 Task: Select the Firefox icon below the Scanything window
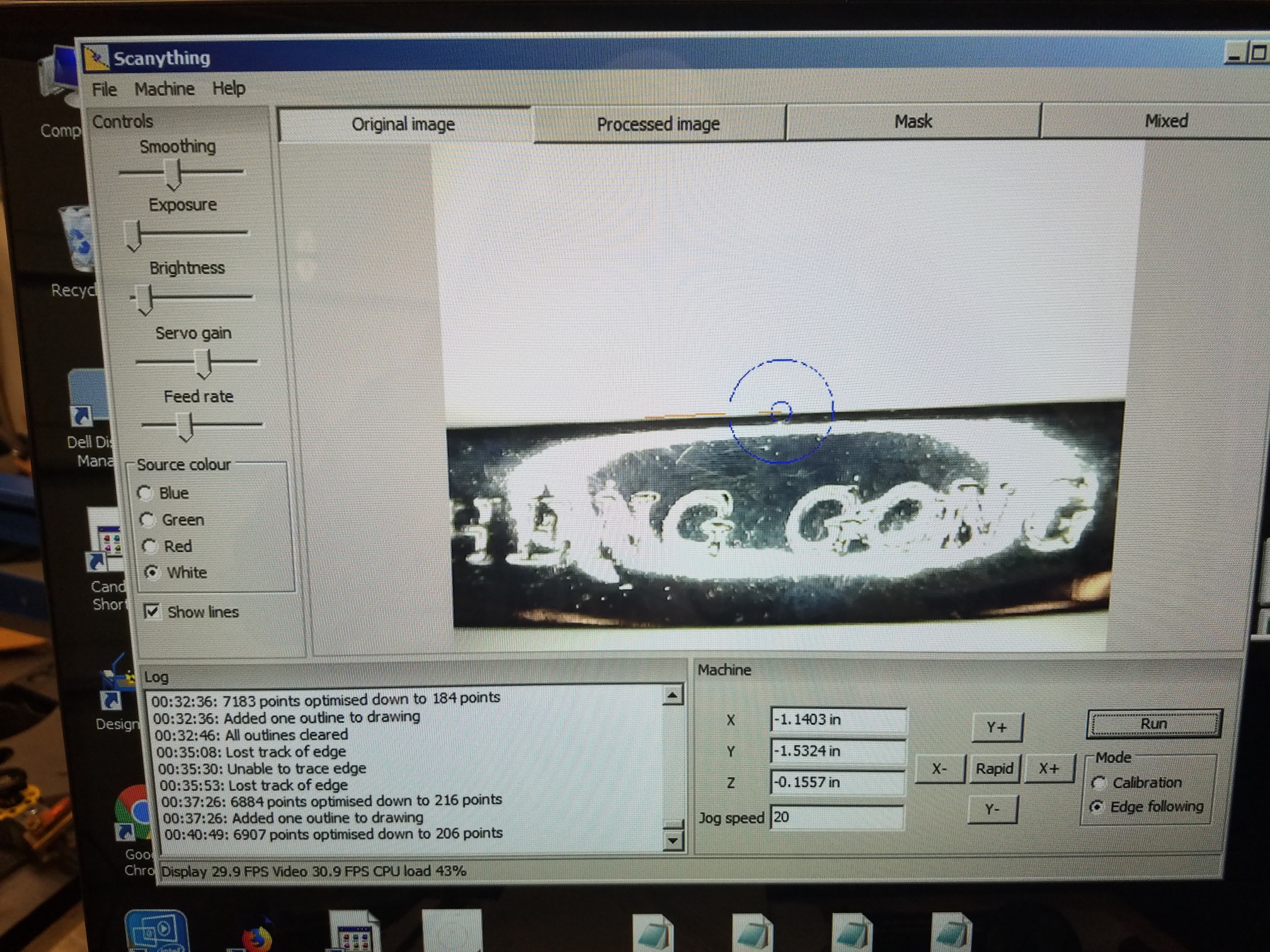(257, 936)
